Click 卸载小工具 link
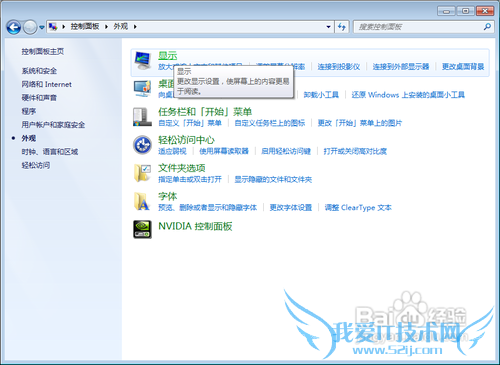Viewport: 500px width, 365px height. coord(321,95)
